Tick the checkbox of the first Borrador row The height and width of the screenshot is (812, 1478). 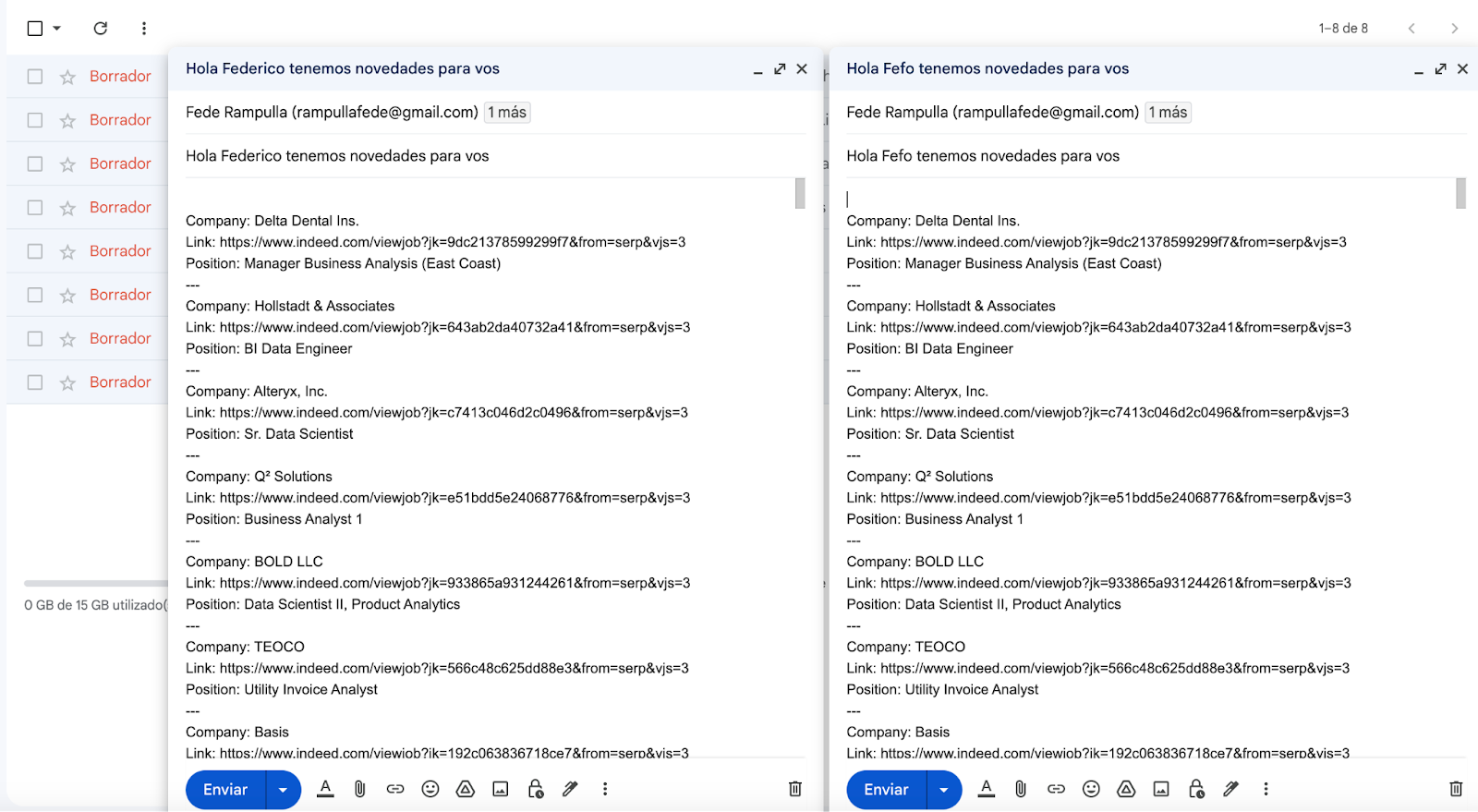[35, 77]
